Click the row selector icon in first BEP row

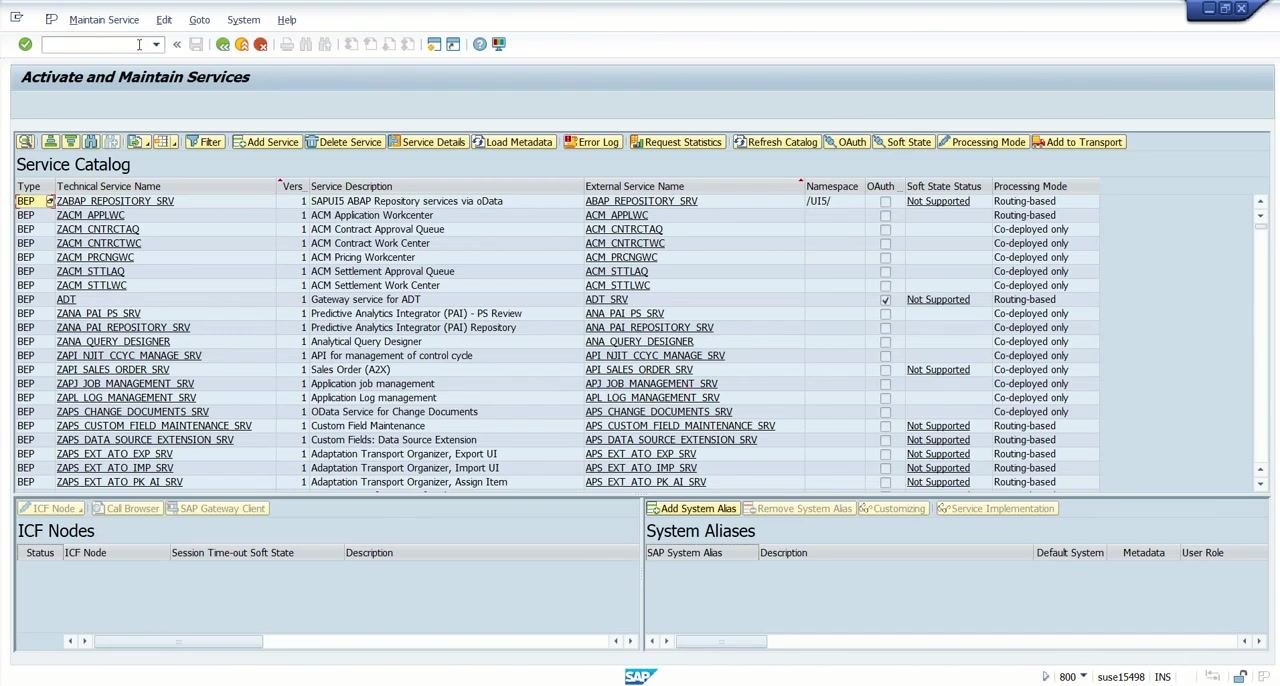click(49, 201)
